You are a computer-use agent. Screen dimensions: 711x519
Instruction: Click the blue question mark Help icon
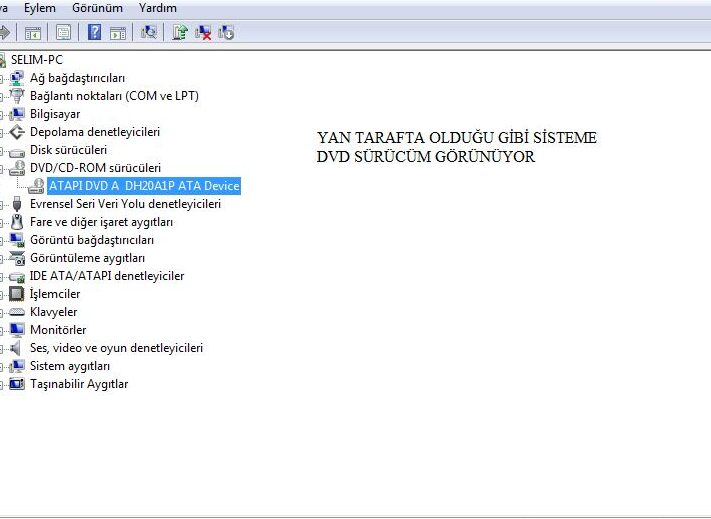[94, 32]
